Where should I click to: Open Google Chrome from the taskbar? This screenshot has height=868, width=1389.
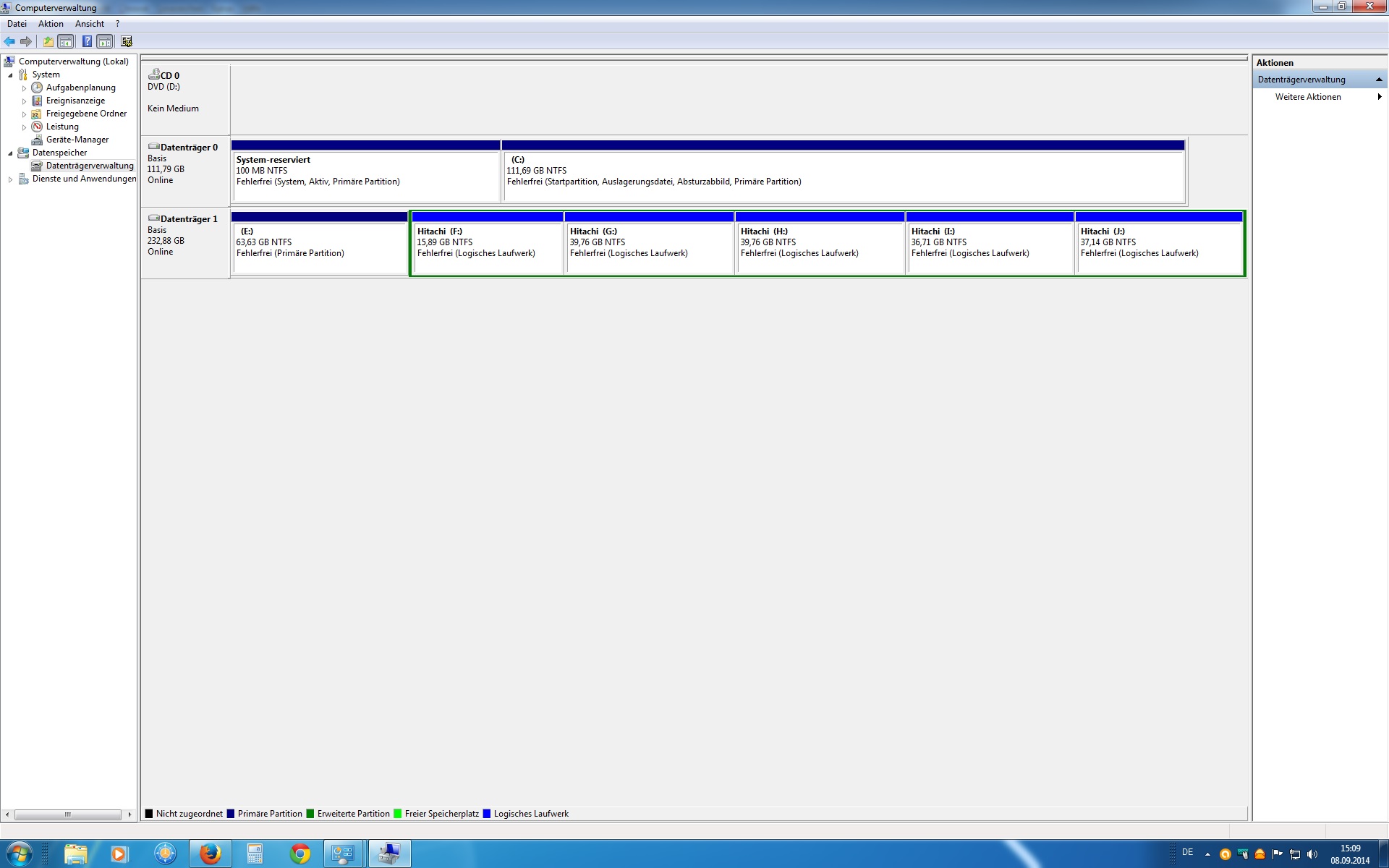[300, 854]
